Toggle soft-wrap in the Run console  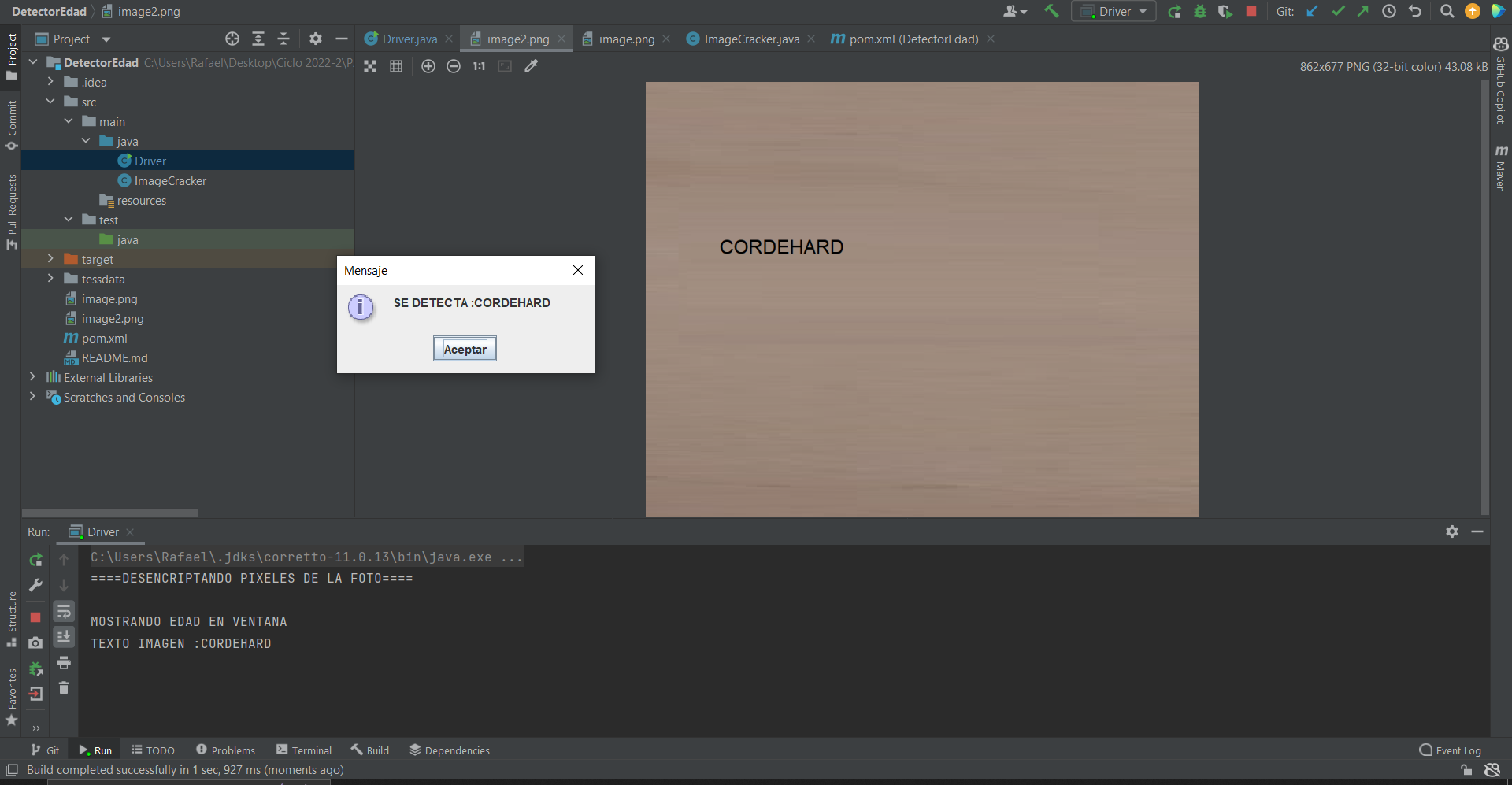64,612
